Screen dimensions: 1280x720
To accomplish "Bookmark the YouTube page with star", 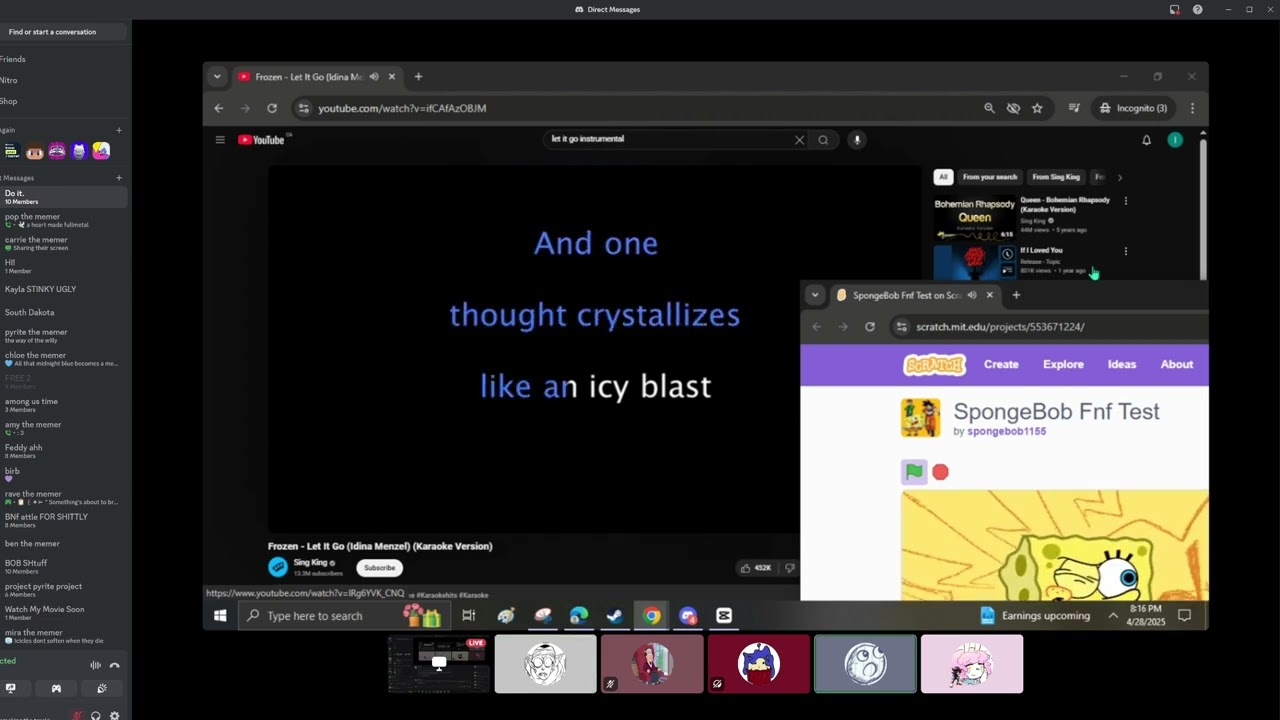I will pyautogui.click(x=1037, y=108).
